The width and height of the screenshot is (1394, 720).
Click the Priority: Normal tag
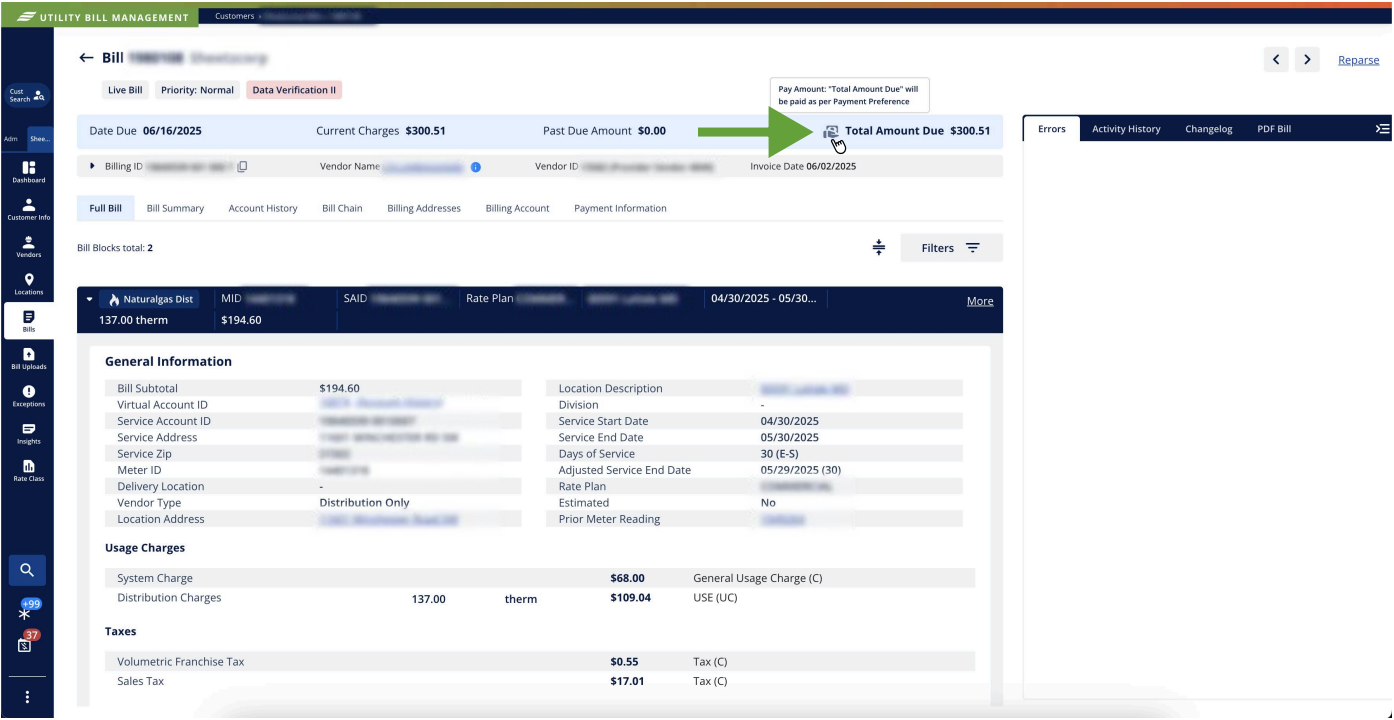pyautogui.click(x=197, y=90)
